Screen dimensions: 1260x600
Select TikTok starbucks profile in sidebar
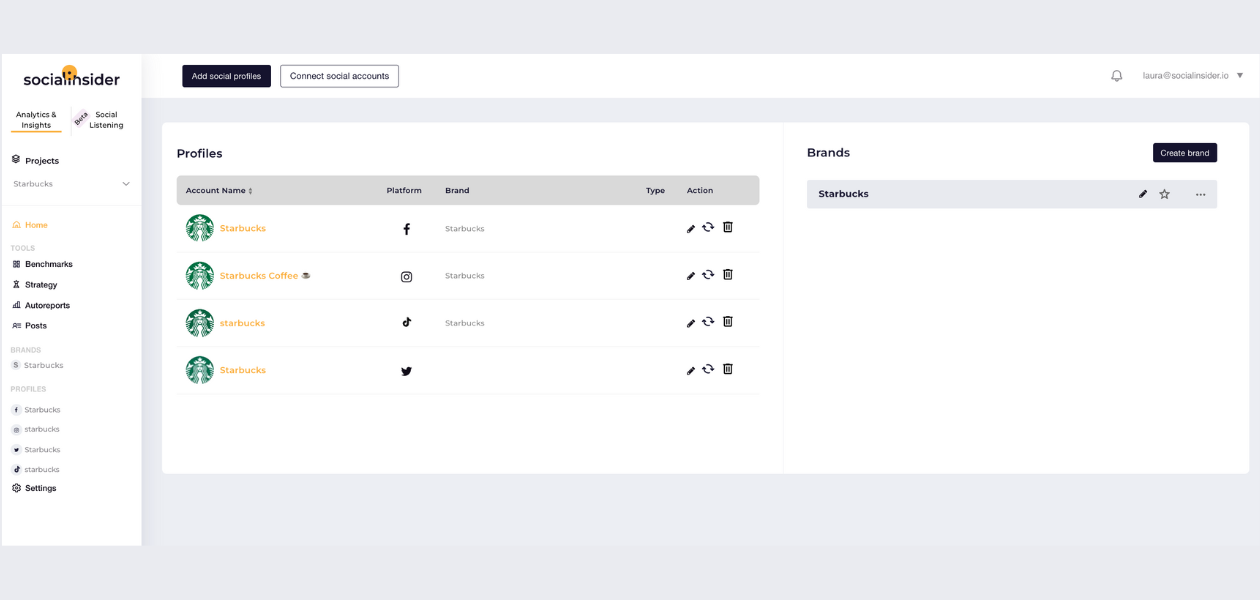pos(36,469)
